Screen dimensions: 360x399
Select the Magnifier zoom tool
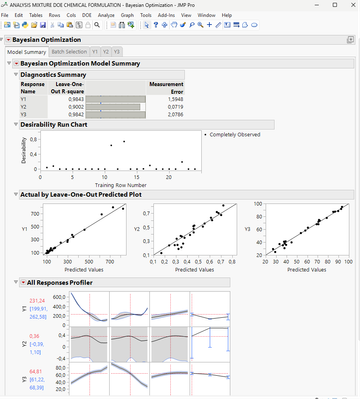click(x=200, y=25)
